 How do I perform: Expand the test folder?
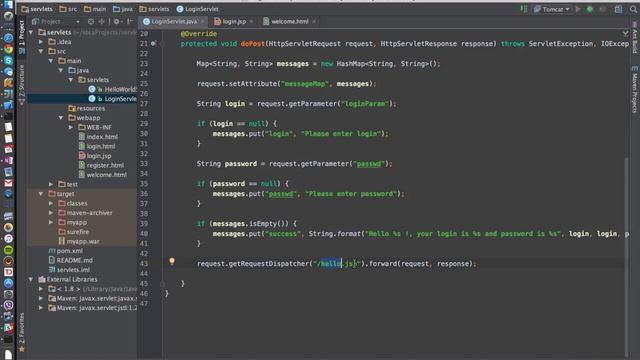point(51,184)
